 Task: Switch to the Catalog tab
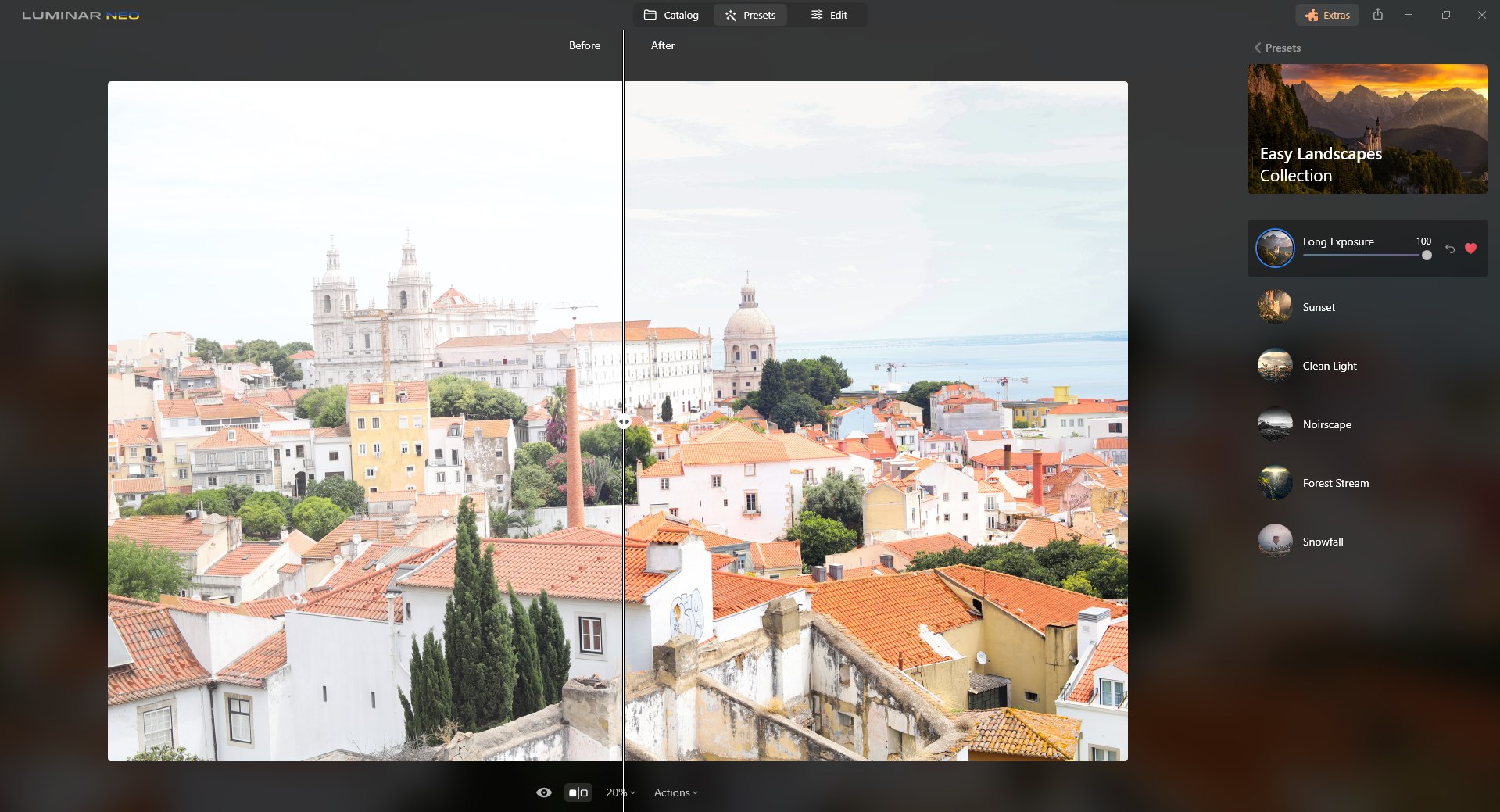pos(671,15)
